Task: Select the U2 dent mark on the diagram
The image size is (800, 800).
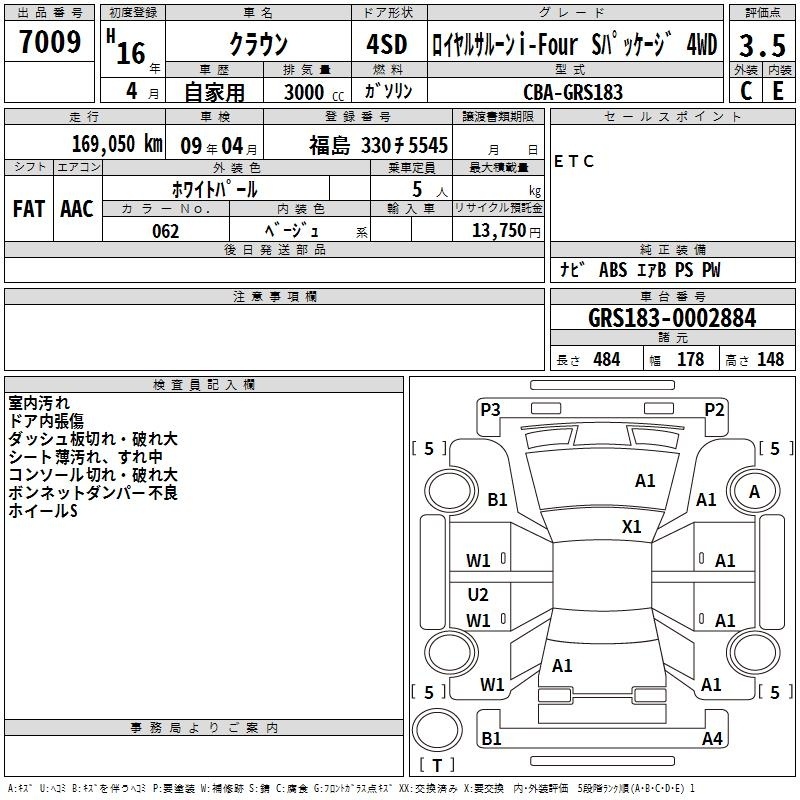Action: (478, 595)
